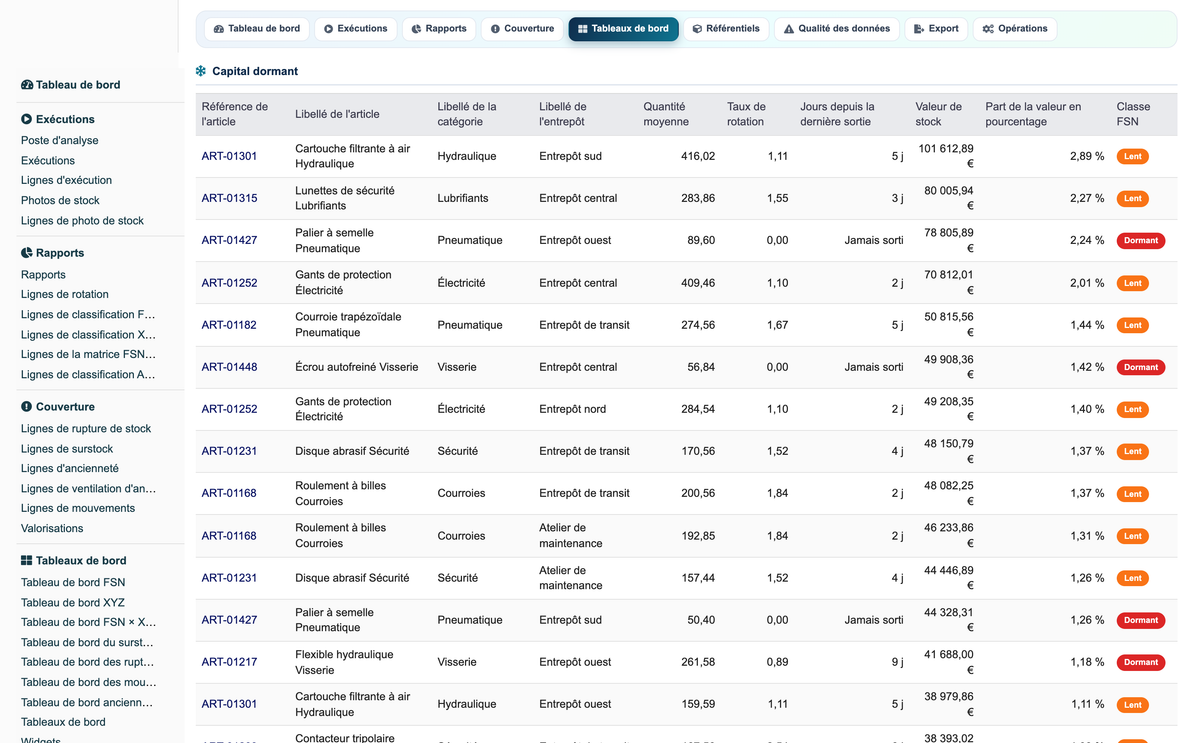Viewport: 1200px width, 743px height.
Task: Open Tableau de bord FSN sidebar link
Action: coord(73,583)
